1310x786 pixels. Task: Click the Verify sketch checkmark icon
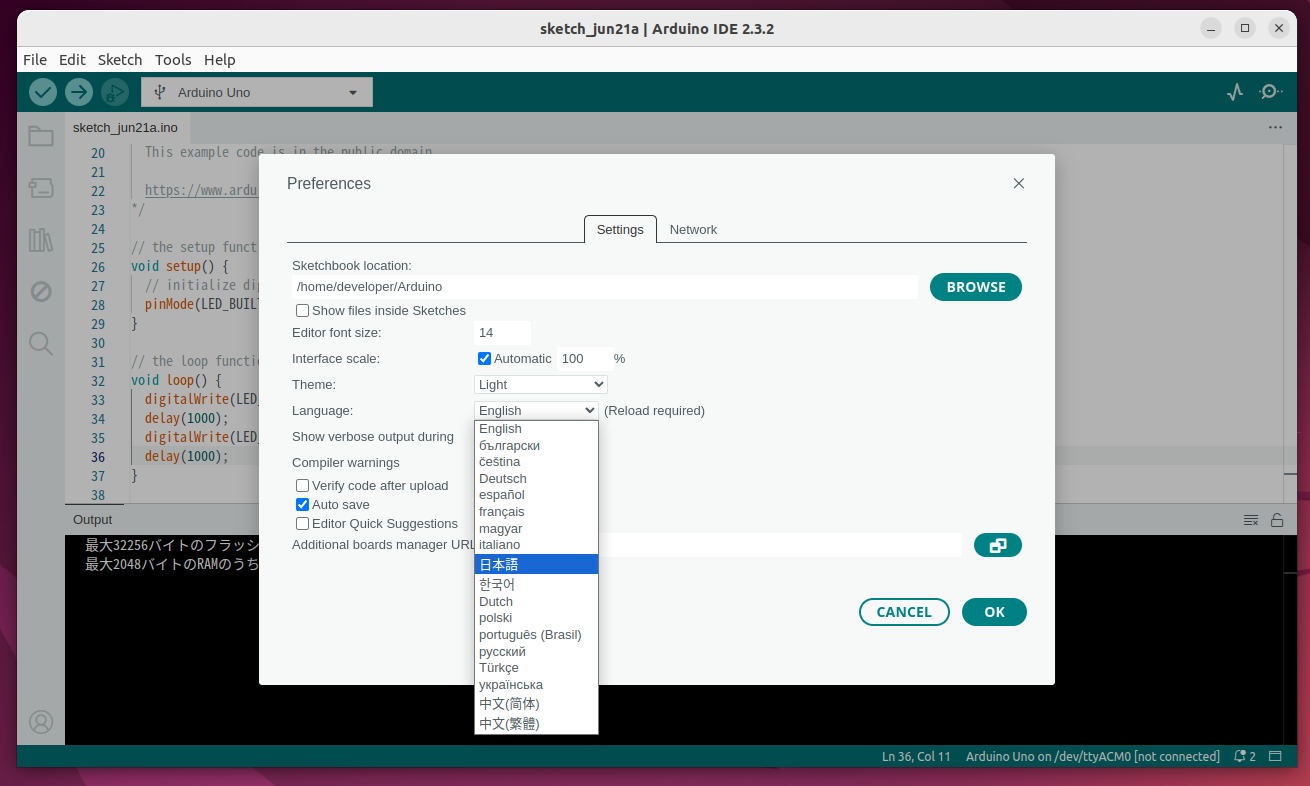pos(42,91)
